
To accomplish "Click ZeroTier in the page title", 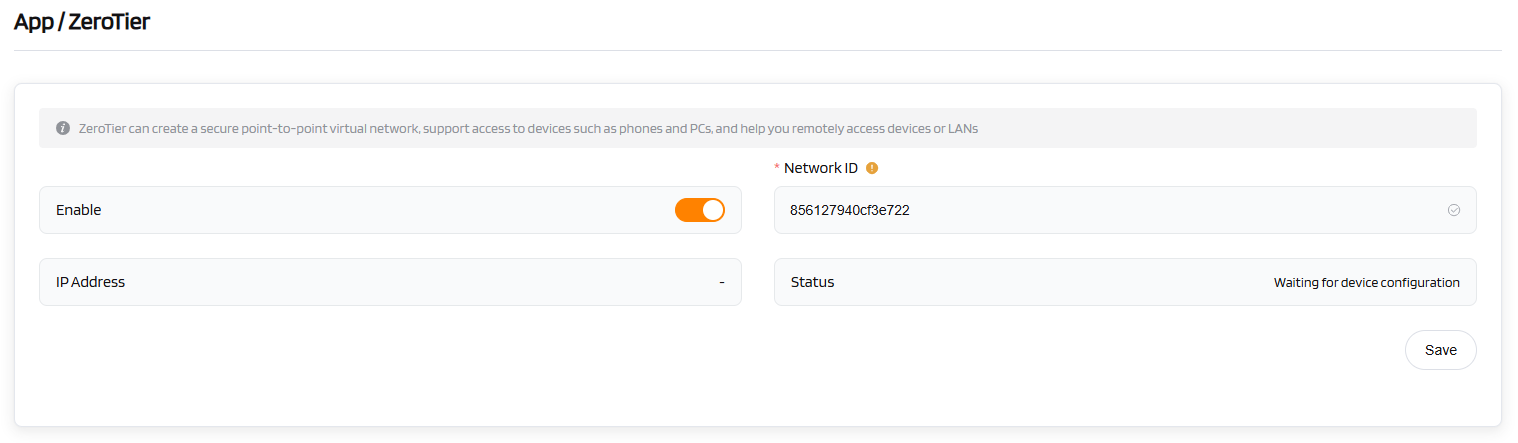I will coord(110,21).
